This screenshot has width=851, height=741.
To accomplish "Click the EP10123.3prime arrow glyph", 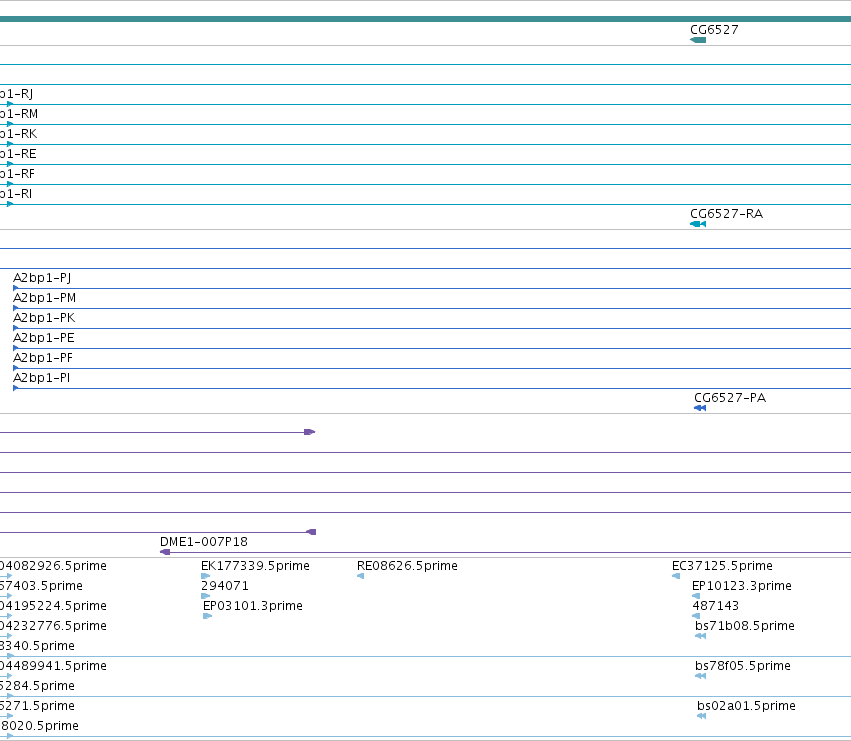I will tap(696, 596).
